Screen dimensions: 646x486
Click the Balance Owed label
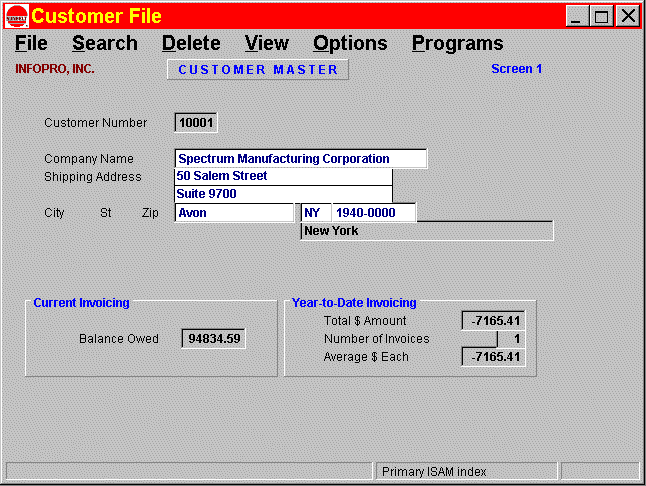[x=119, y=339]
